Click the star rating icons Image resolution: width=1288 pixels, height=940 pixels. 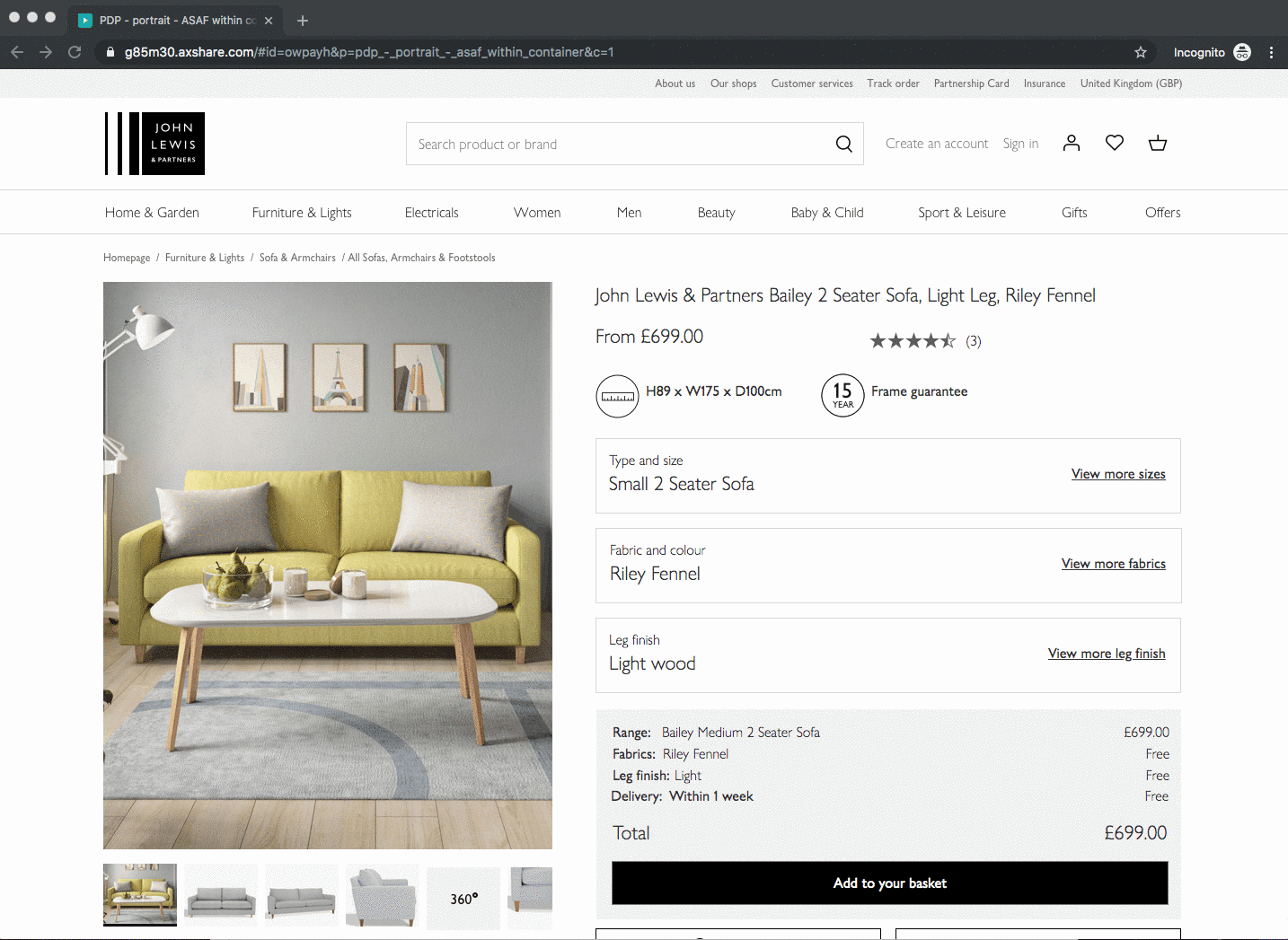pyautogui.click(x=913, y=341)
